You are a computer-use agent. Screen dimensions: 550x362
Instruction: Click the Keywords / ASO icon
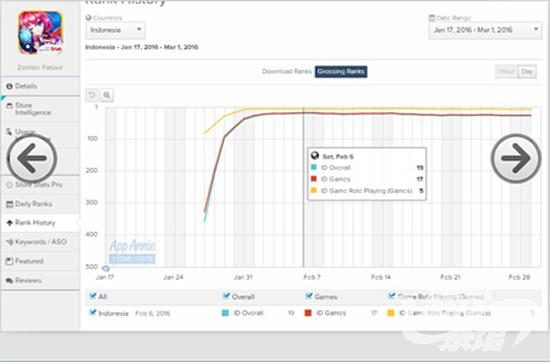coord(9,242)
